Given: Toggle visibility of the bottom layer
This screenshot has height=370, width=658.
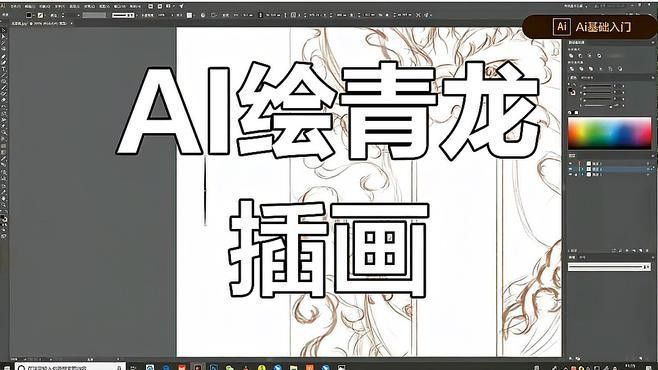Looking at the screenshot, I should 570,175.
